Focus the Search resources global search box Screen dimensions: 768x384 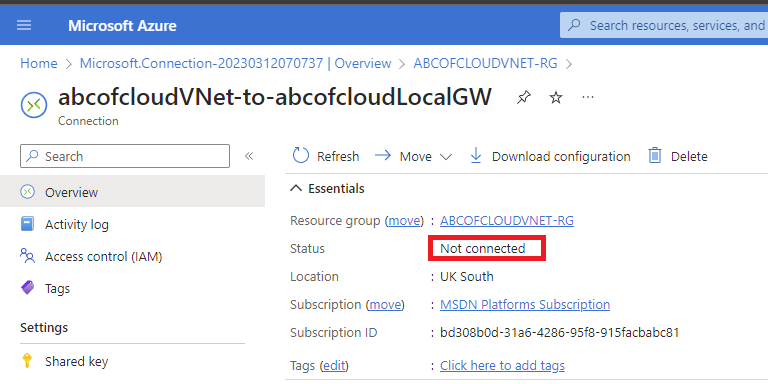664,25
